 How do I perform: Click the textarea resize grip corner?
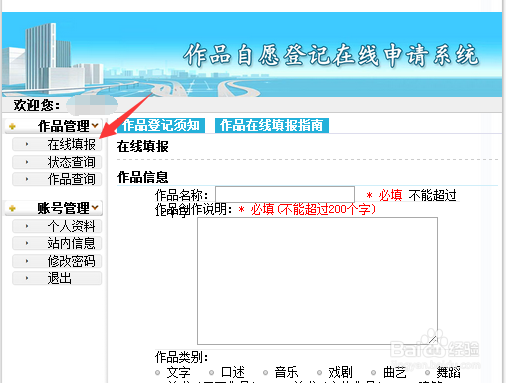tap(433, 340)
